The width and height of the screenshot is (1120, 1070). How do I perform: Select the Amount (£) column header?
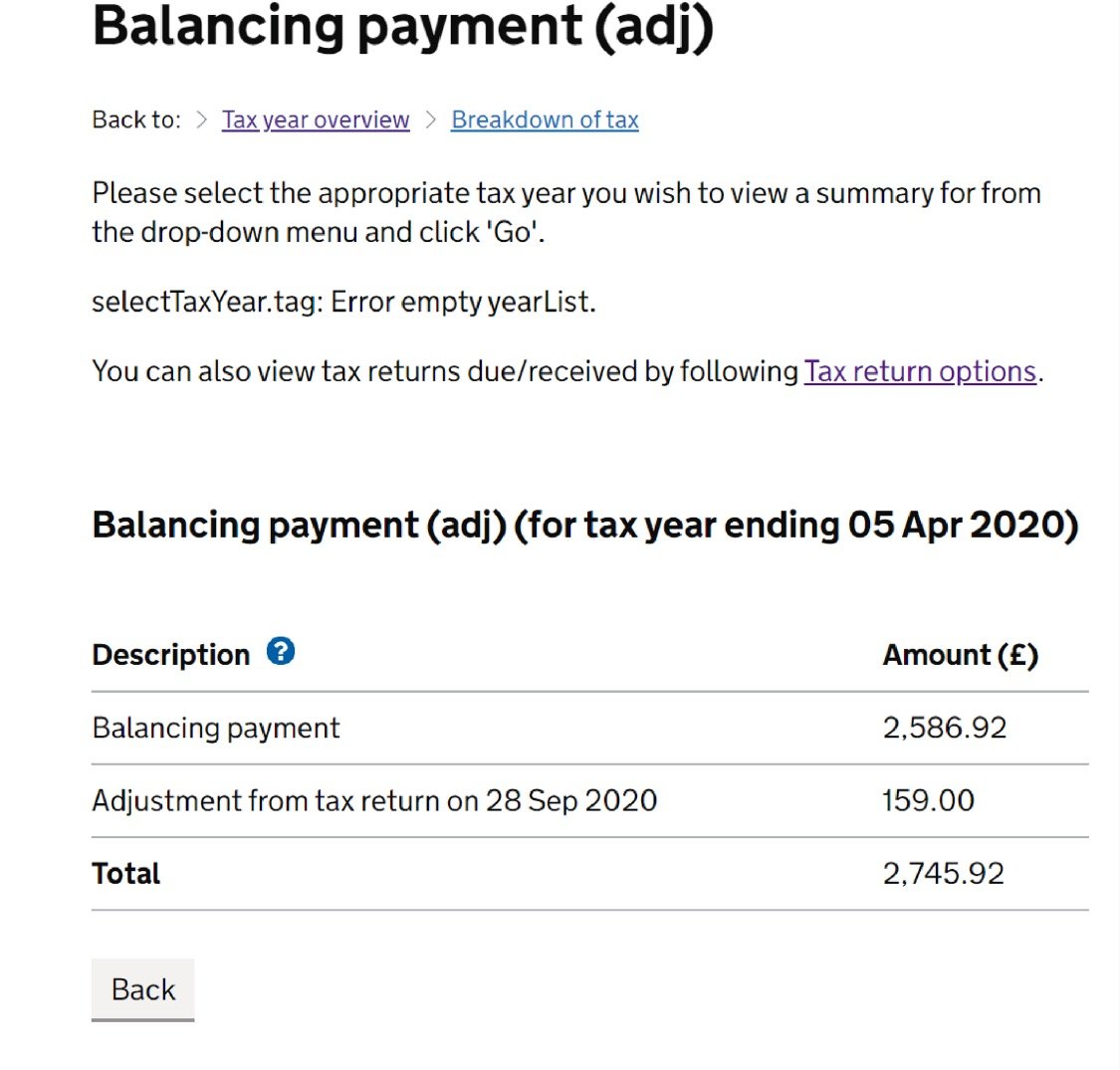(961, 655)
